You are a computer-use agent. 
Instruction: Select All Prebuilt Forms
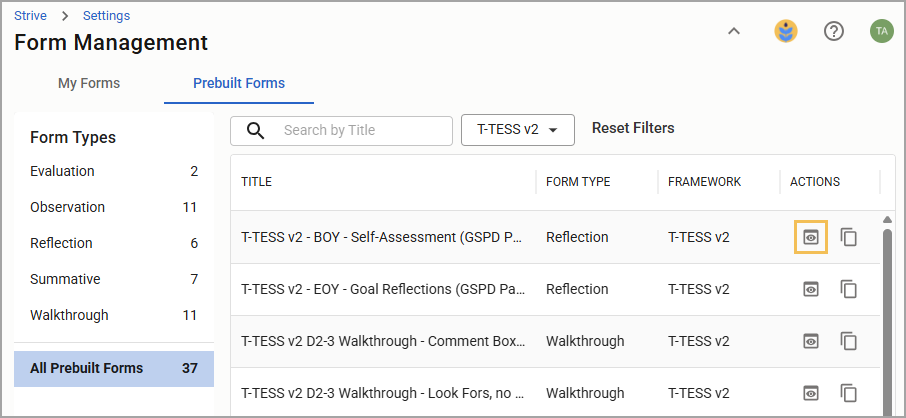[114, 368]
